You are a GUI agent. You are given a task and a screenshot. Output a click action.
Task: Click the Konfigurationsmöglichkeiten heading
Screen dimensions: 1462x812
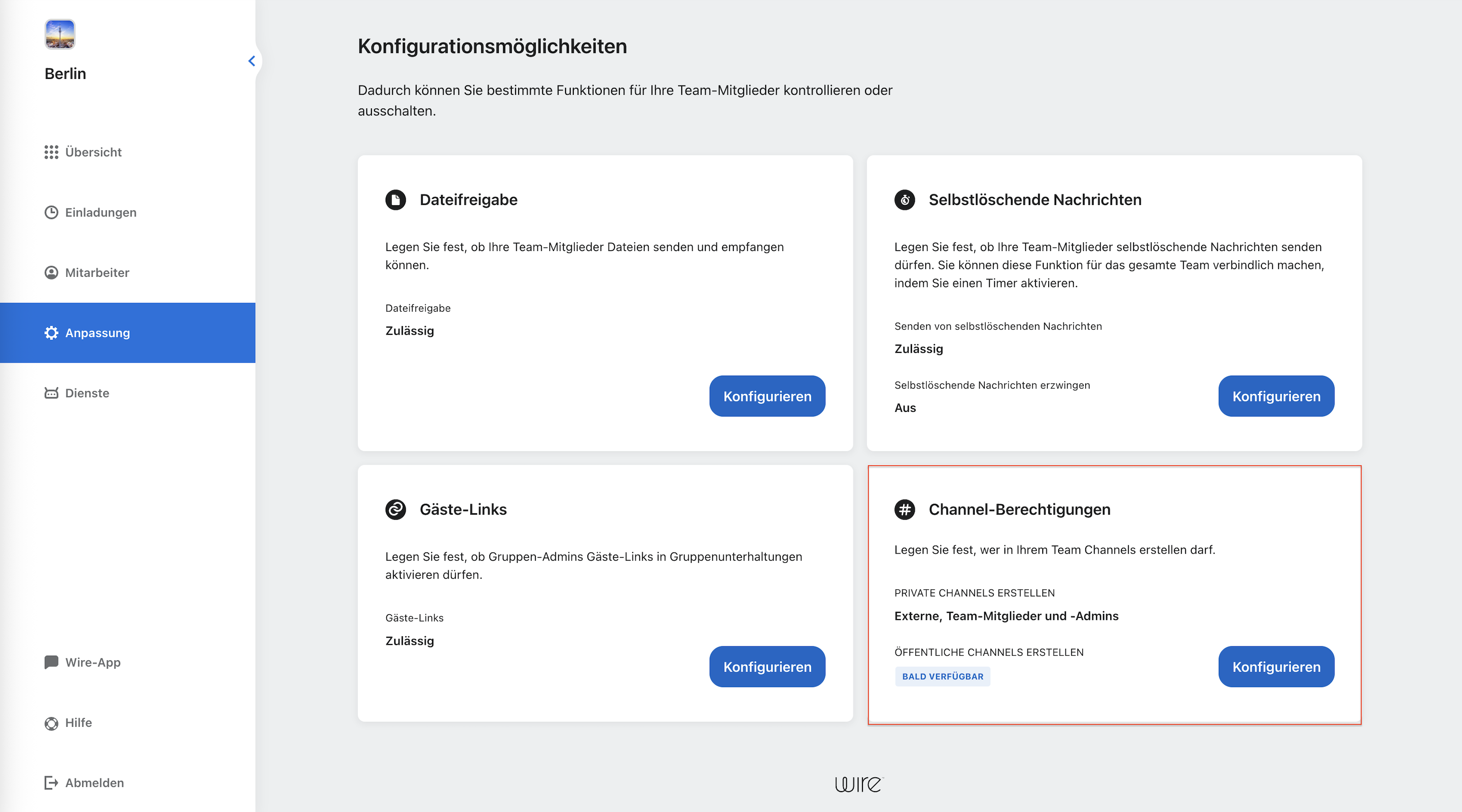tap(492, 47)
